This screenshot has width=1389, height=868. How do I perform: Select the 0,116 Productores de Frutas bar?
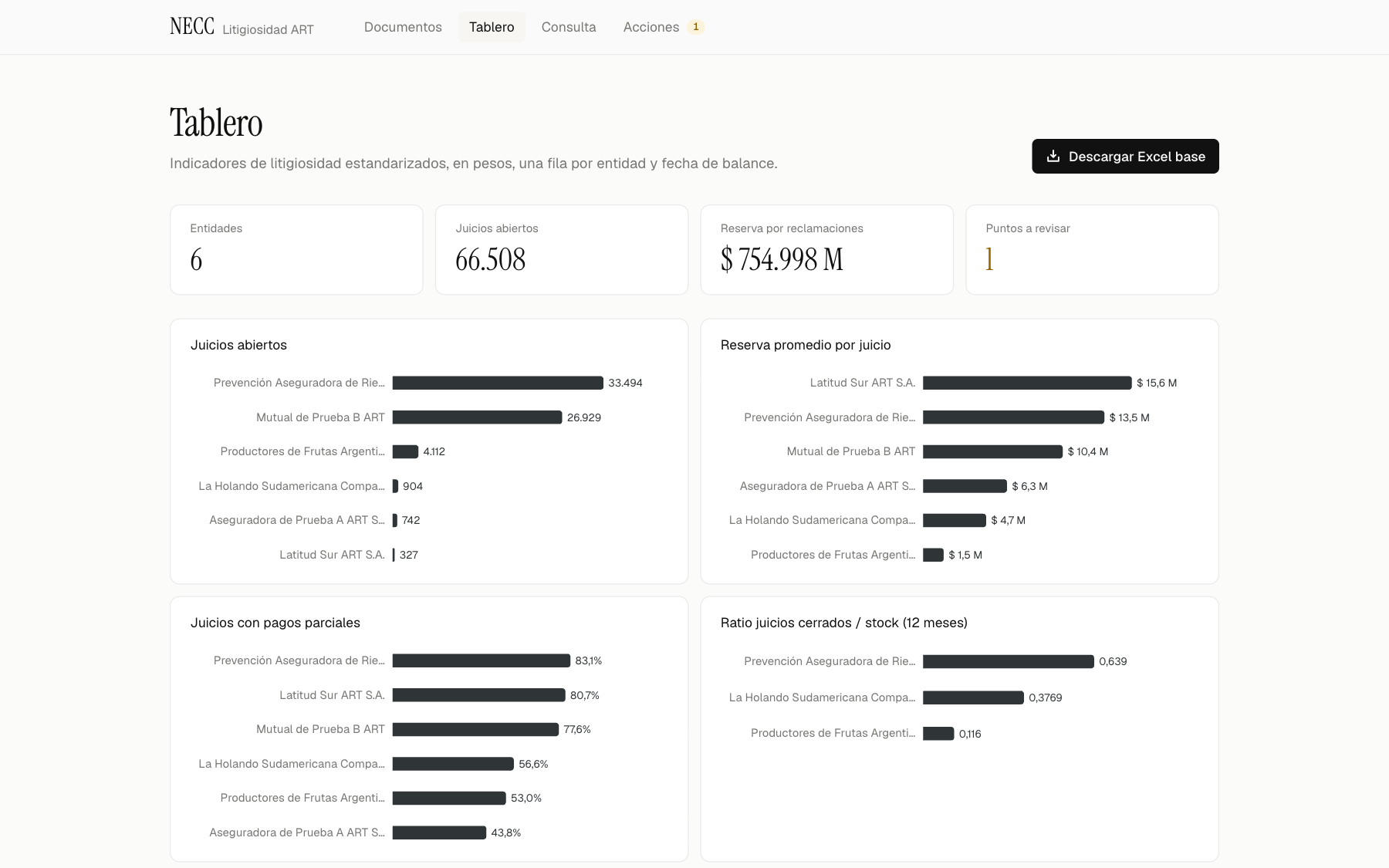(x=938, y=734)
